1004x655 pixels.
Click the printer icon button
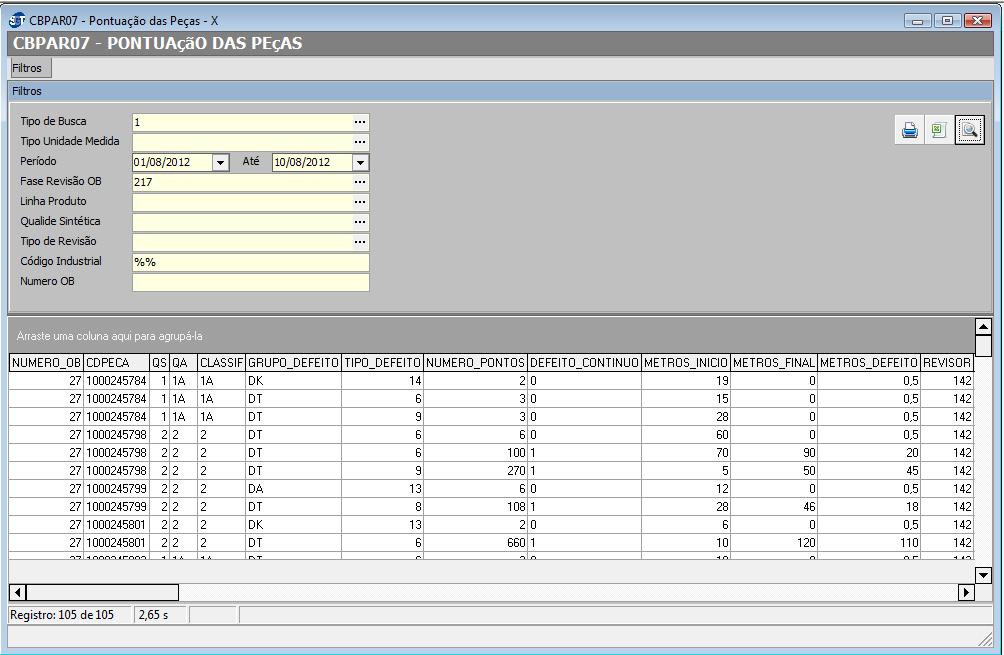(x=909, y=131)
